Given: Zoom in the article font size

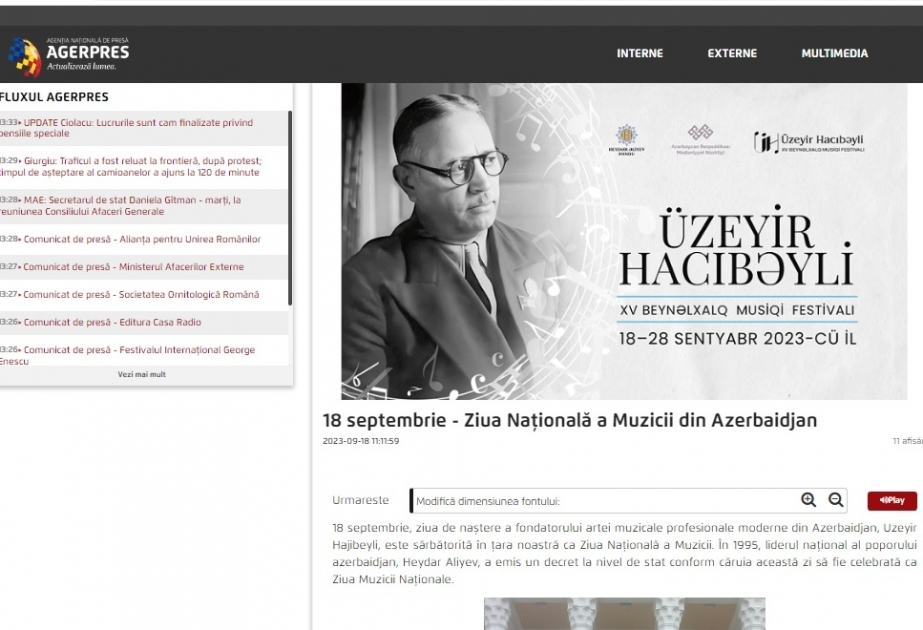Looking at the screenshot, I should (x=809, y=500).
